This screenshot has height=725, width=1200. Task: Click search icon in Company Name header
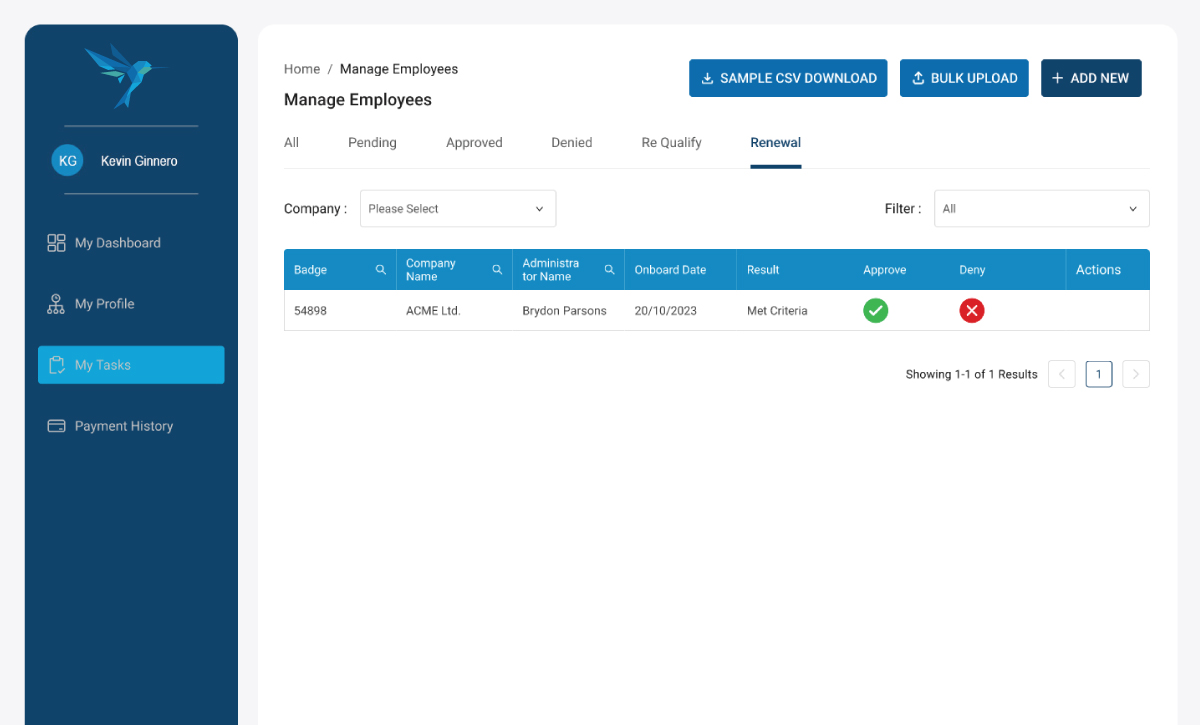[x=497, y=270]
